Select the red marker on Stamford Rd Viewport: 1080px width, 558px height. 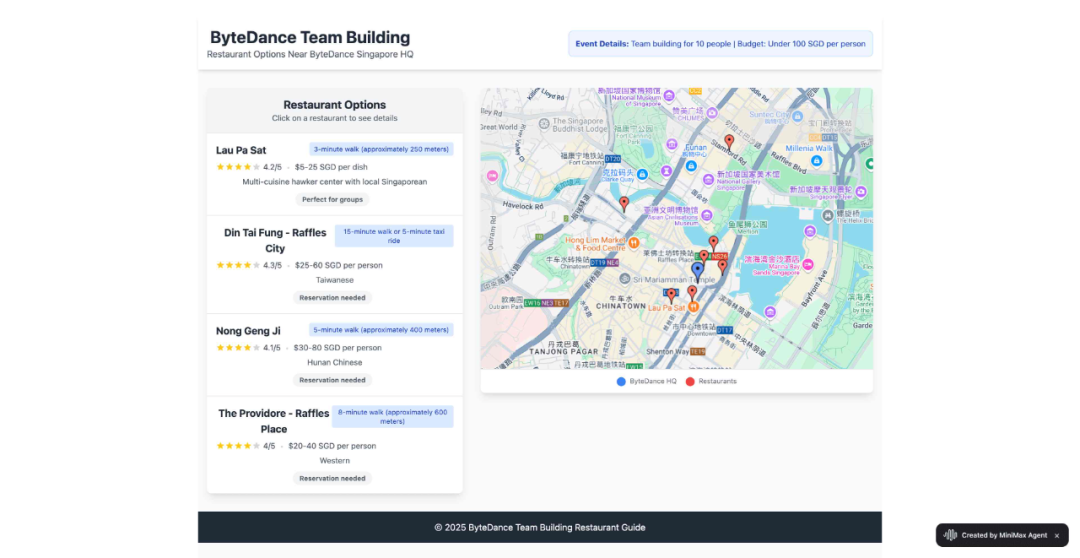(729, 143)
